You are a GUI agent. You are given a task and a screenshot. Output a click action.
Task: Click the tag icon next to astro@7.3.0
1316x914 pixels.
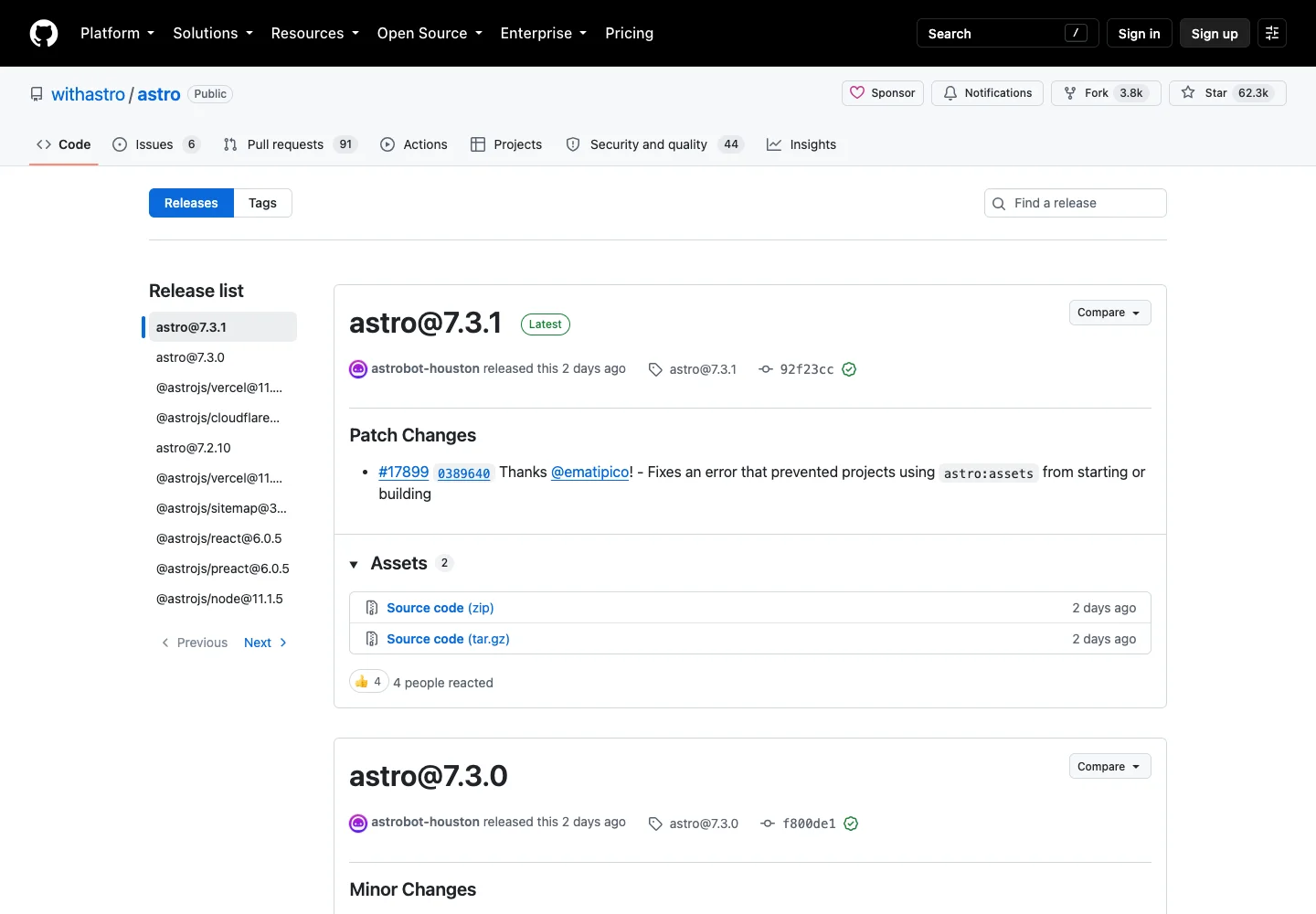click(x=655, y=824)
